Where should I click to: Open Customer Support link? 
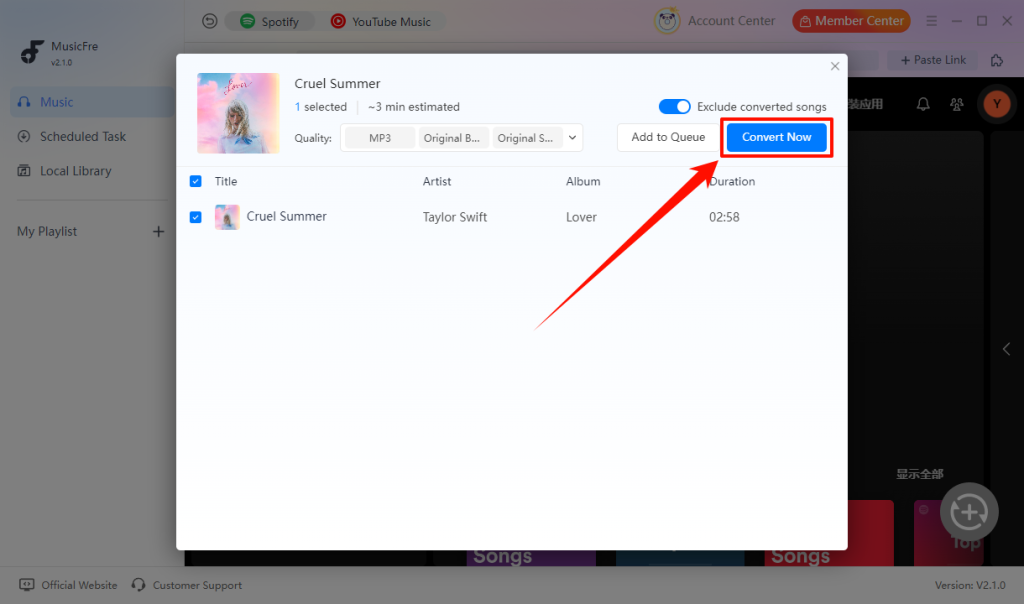187,585
